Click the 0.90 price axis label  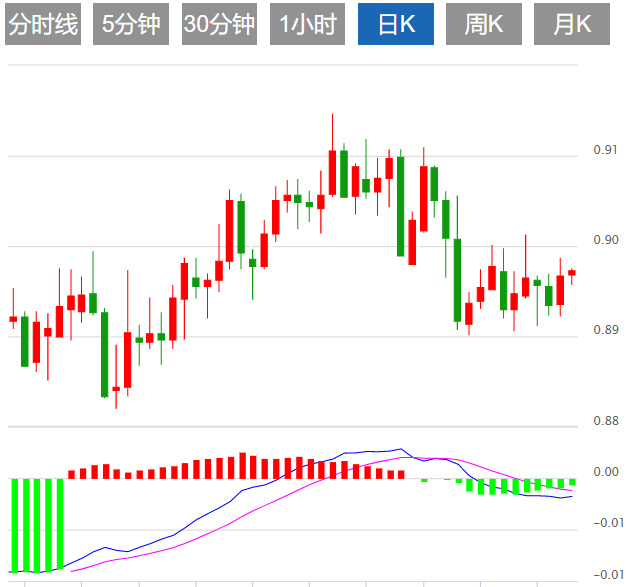606,240
